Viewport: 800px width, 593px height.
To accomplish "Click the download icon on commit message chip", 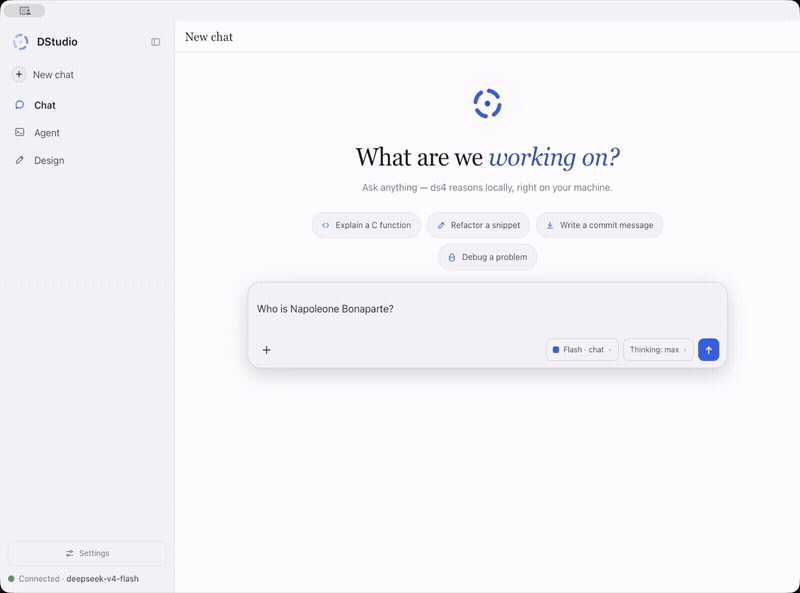I will pyautogui.click(x=550, y=225).
